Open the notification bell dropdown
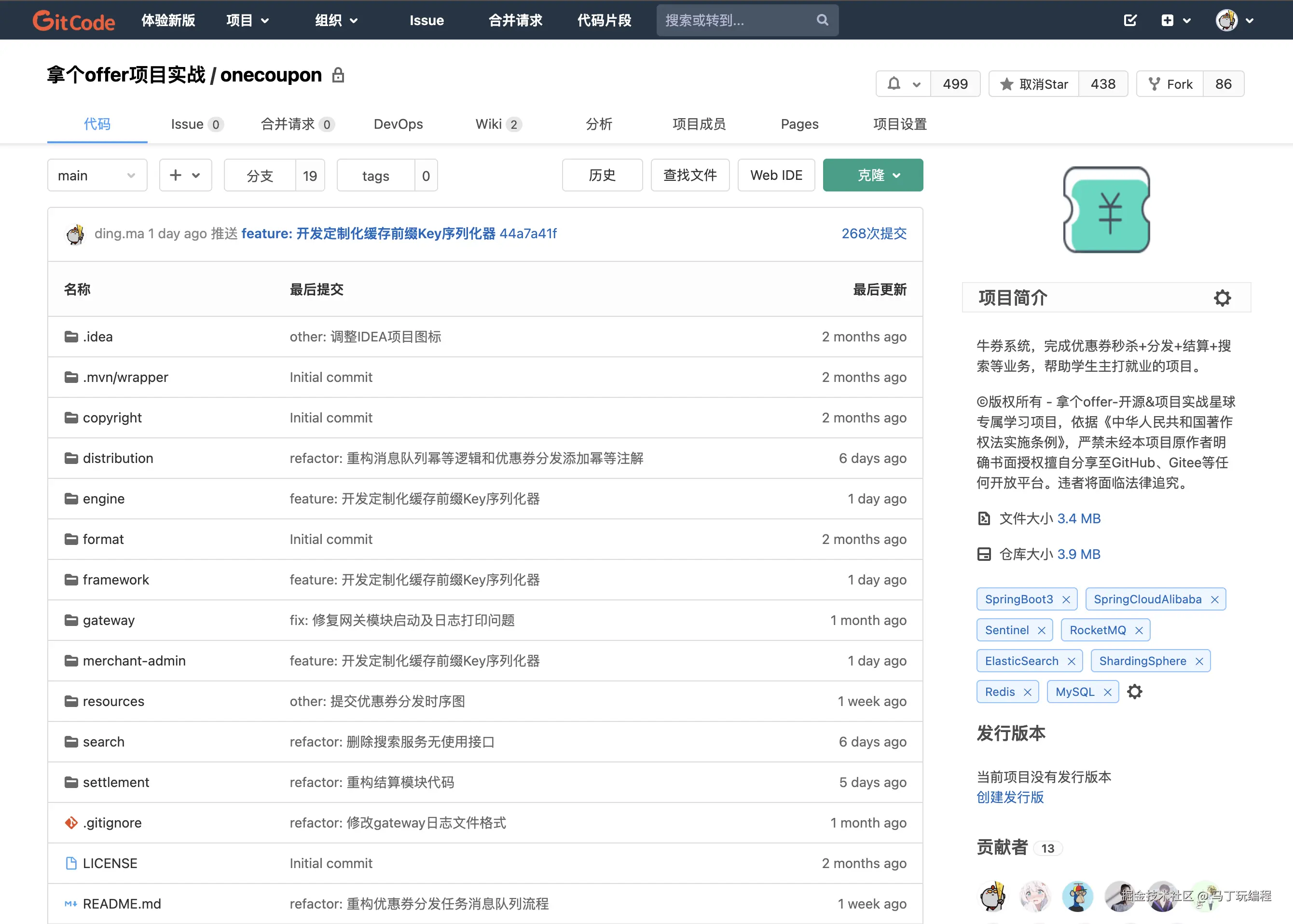1293x924 pixels. coord(903,84)
